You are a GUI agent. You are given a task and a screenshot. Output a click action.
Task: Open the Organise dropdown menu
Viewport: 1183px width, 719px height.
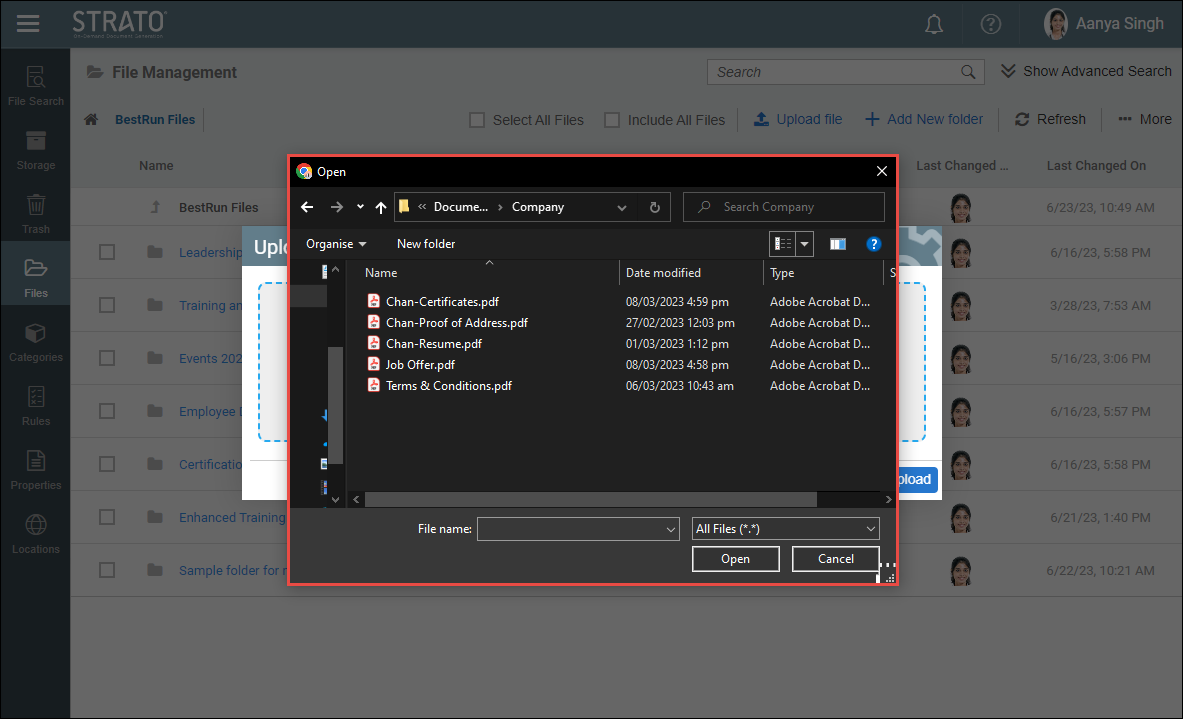pos(336,244)
